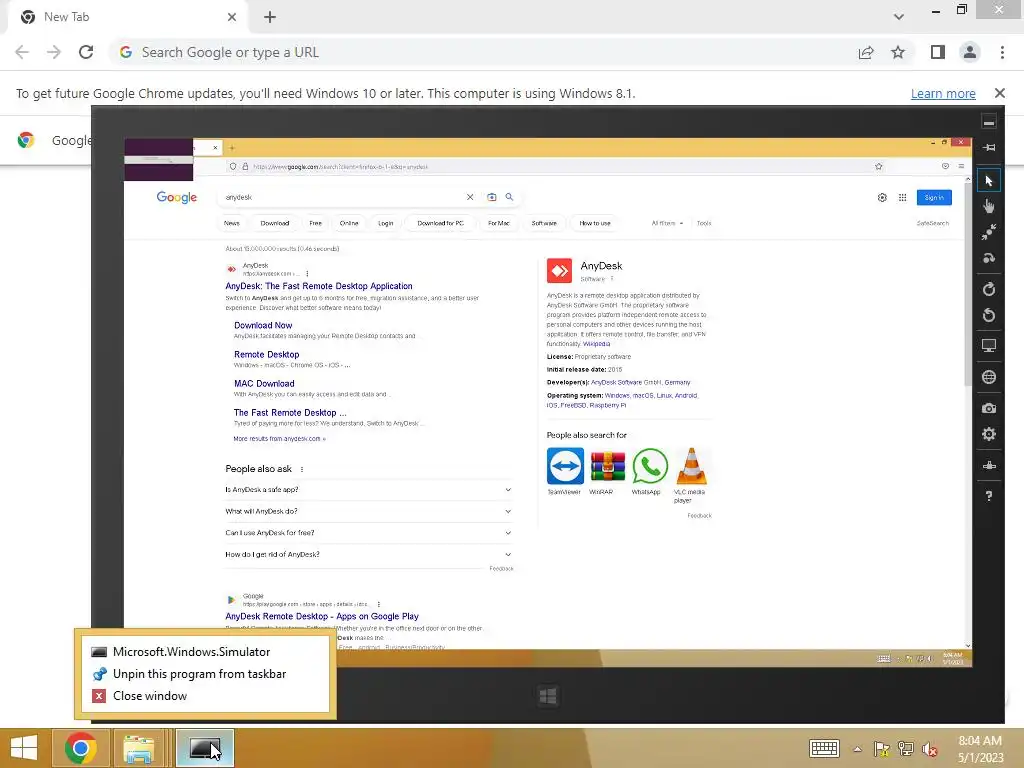Open All filters dropdown
The width and height of the screenshot is (1024, 768).
pyautogui.click(x=667, y=223)
